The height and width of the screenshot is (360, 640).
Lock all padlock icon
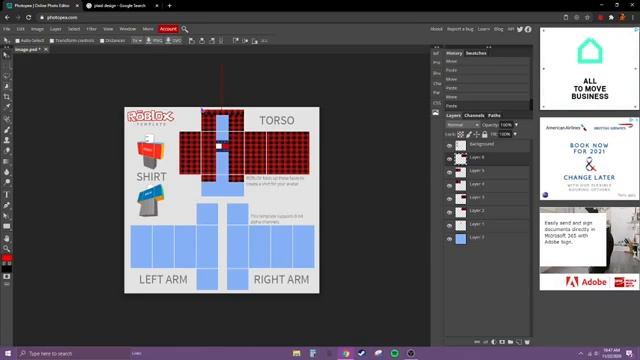(x=484, y=134)
